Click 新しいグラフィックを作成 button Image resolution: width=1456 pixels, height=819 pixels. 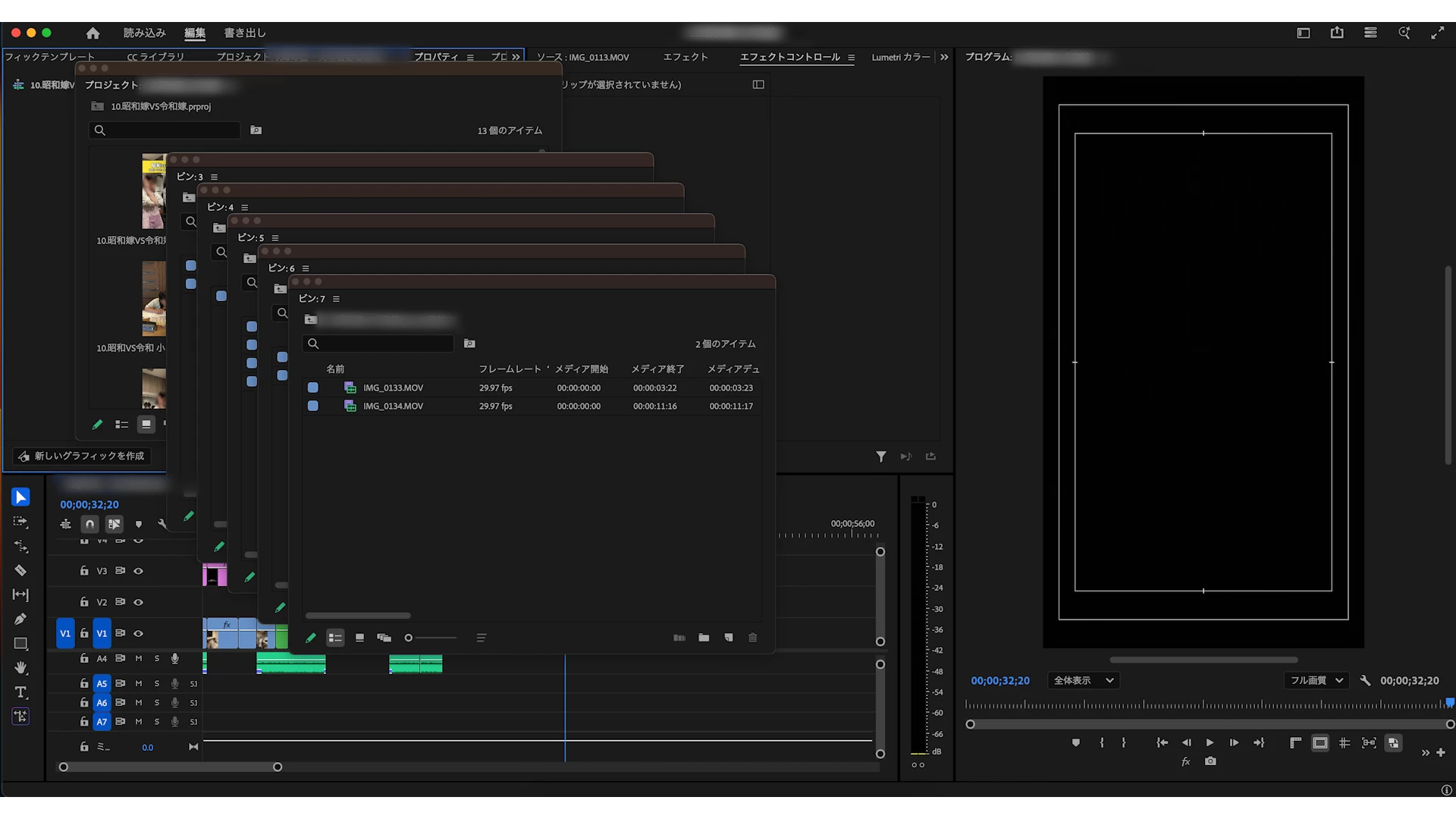tap(82, 456)
